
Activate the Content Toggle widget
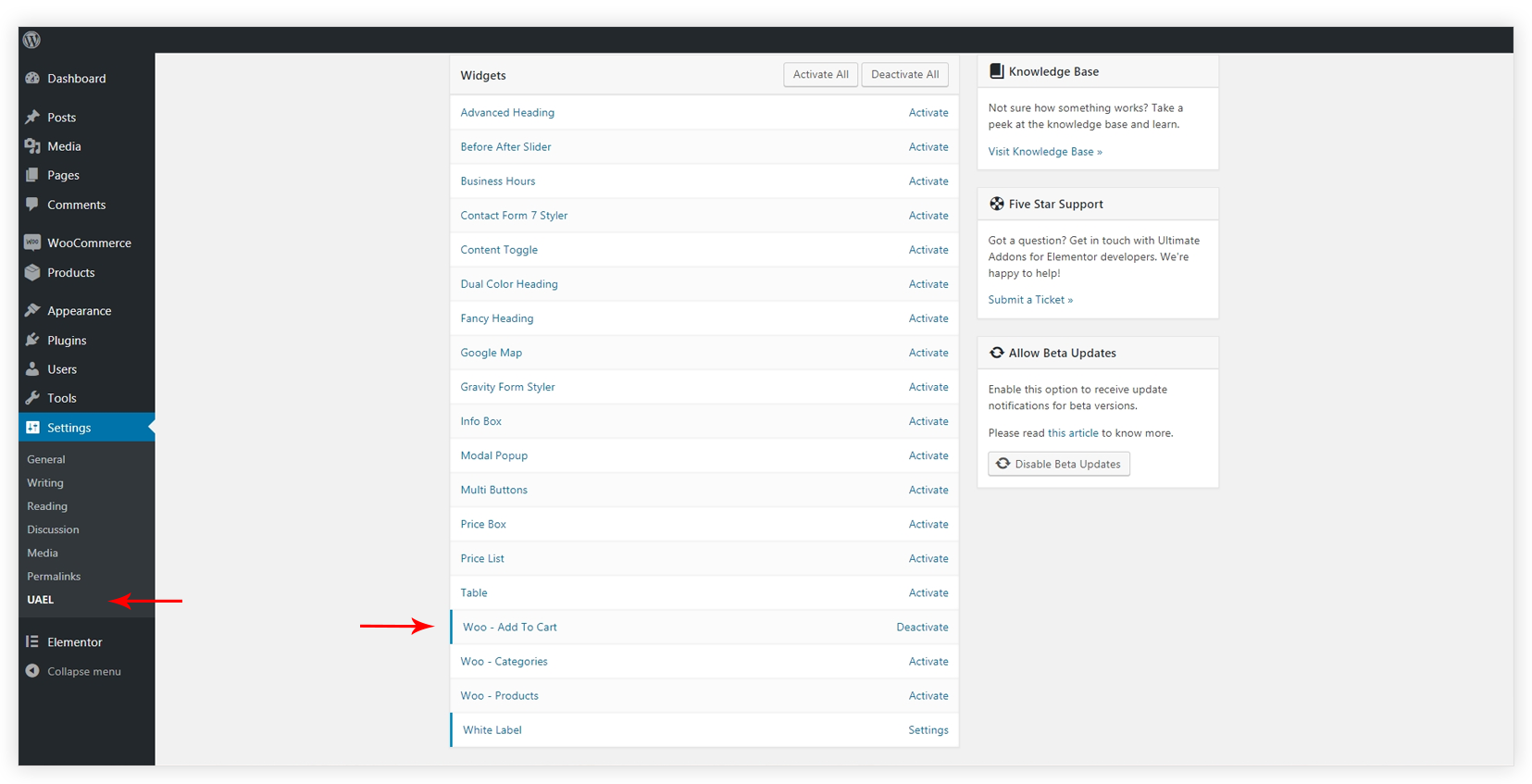(x=928, y=250)
